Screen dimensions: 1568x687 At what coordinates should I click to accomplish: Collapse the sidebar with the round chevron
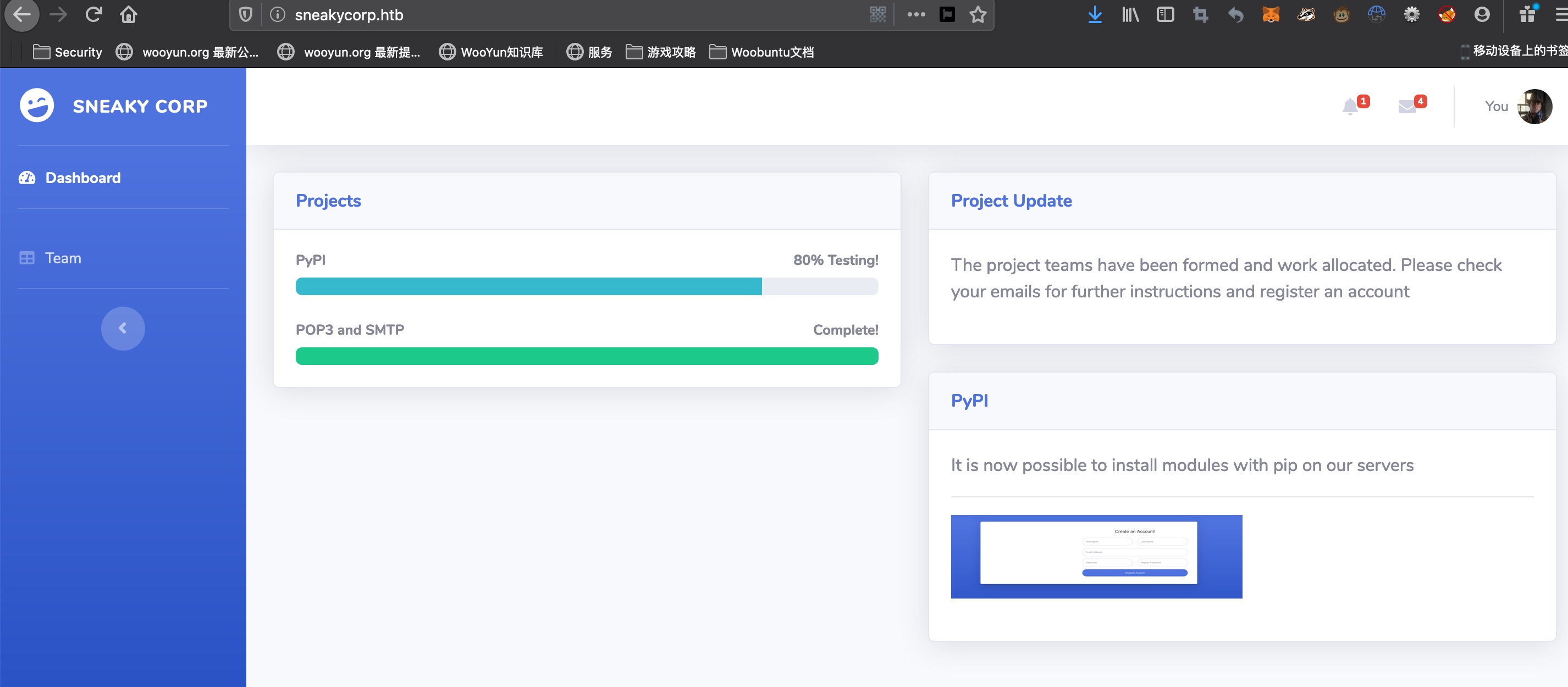[123, 329]
